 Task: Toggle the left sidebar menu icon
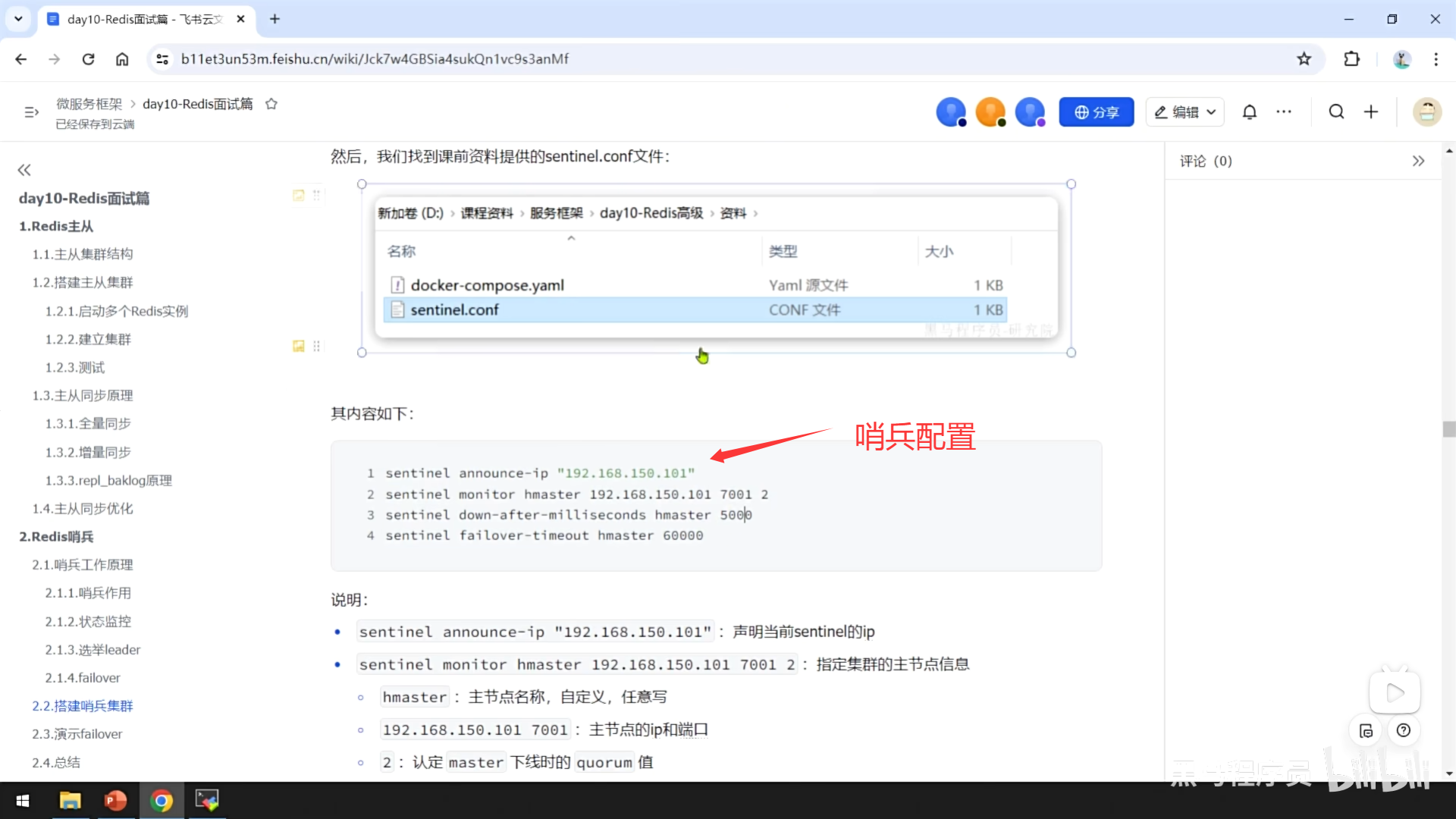tap(31, 112)
